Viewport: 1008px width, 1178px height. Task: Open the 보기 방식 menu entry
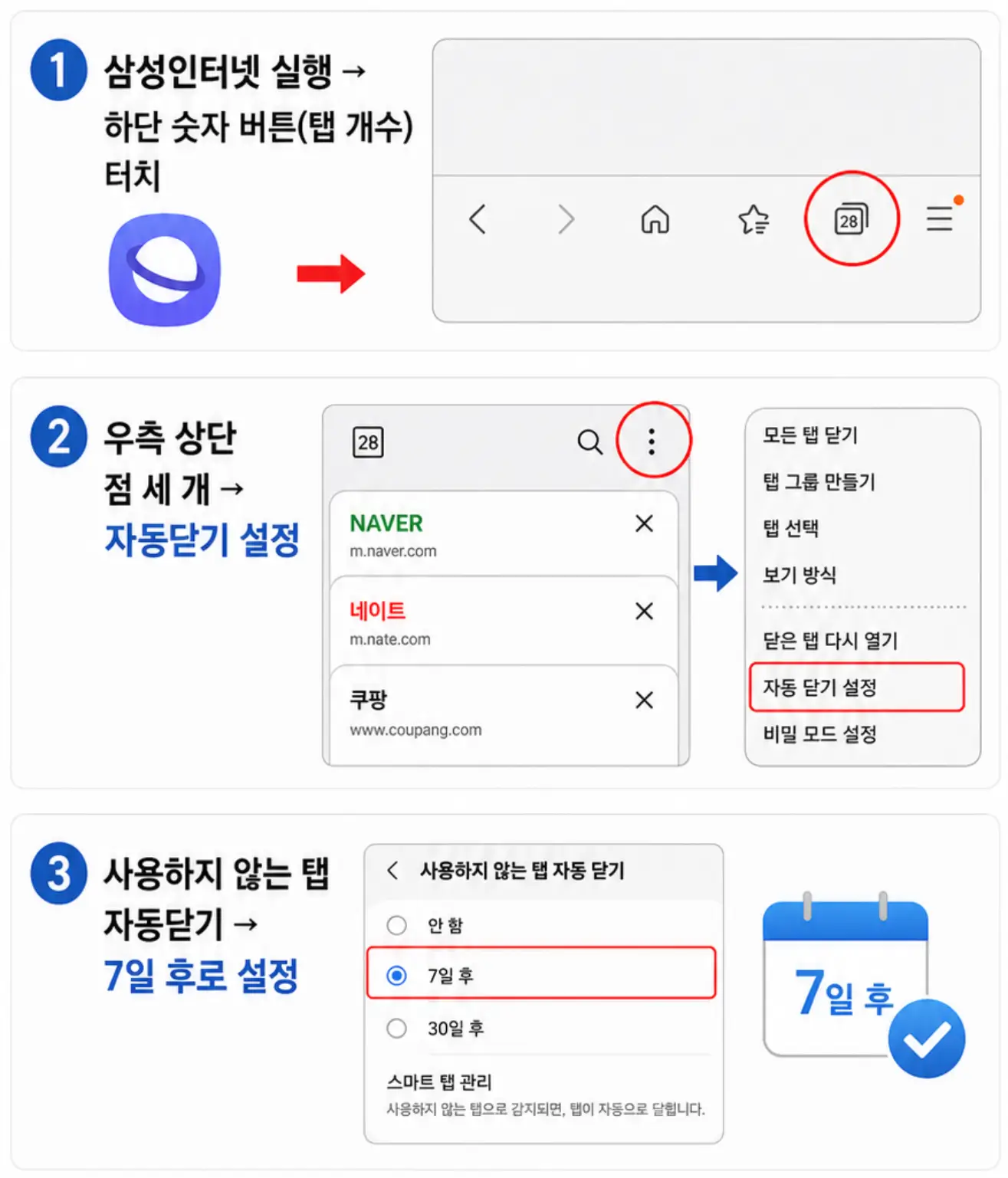coord(800,575)
